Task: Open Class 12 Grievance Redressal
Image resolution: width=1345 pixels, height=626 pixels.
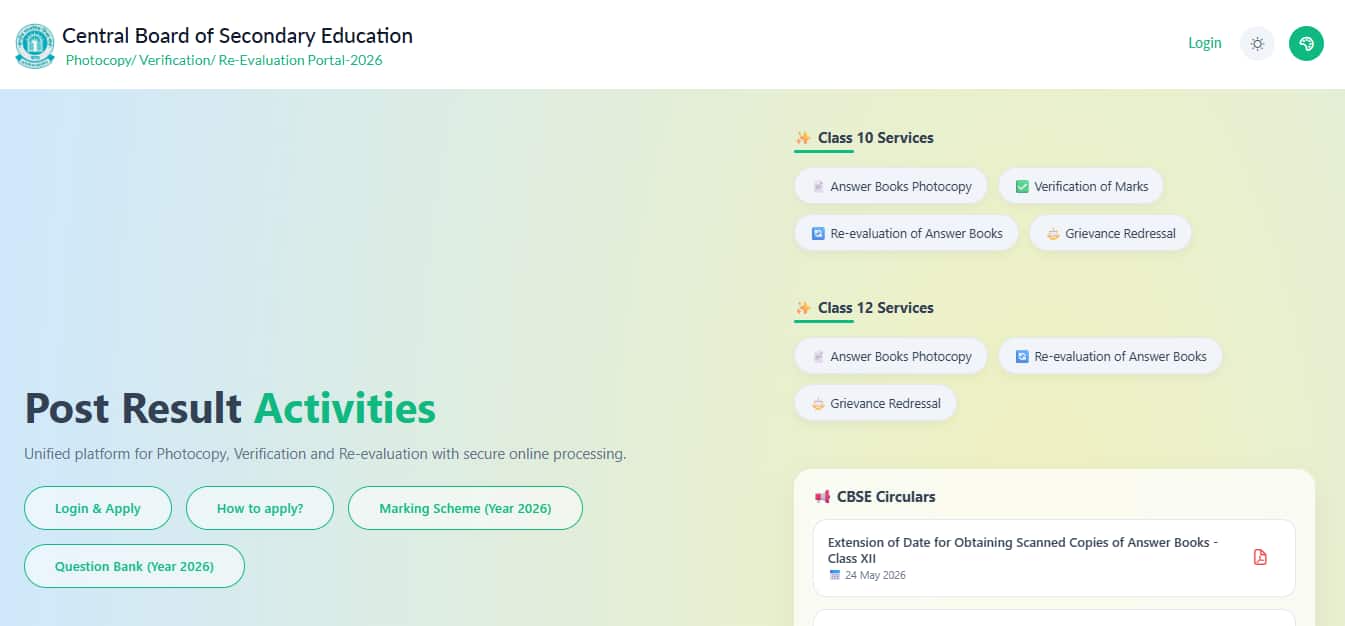Action: (x=875, y=403)
